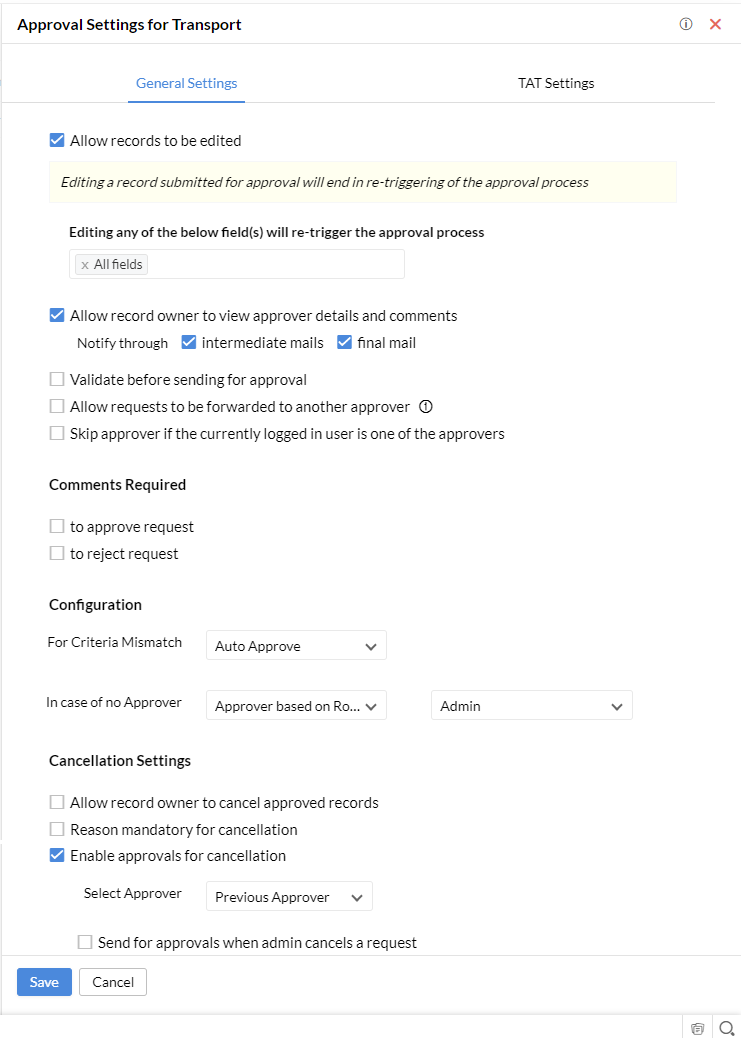746x1041 pixels.
Task: Open the Previous Approver dropdown
Action: (289, 897)
